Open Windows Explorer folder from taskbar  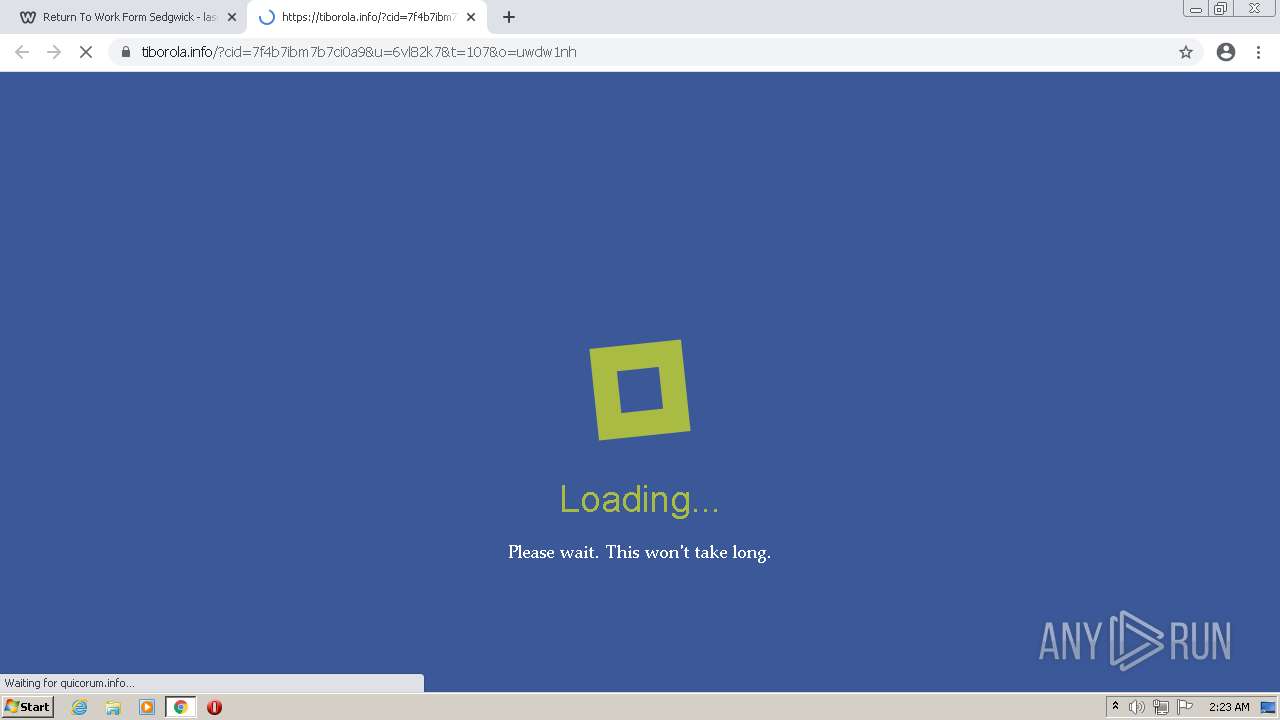pyautogui.click(x=113, y=707)
